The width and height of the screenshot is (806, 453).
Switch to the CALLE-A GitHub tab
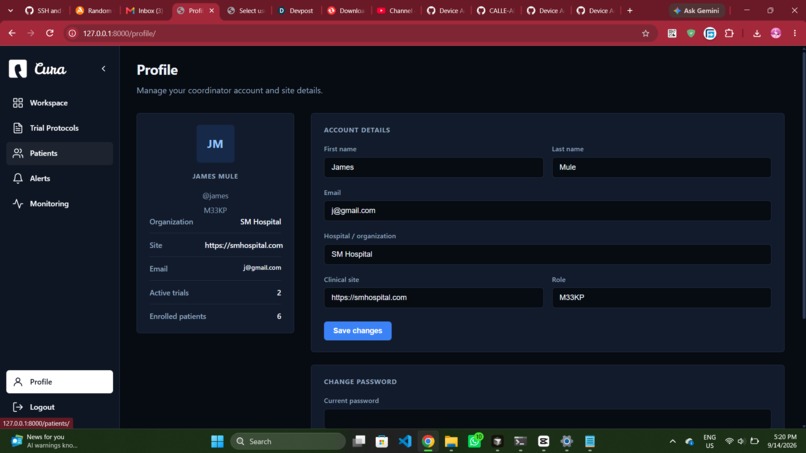[495, 10]
